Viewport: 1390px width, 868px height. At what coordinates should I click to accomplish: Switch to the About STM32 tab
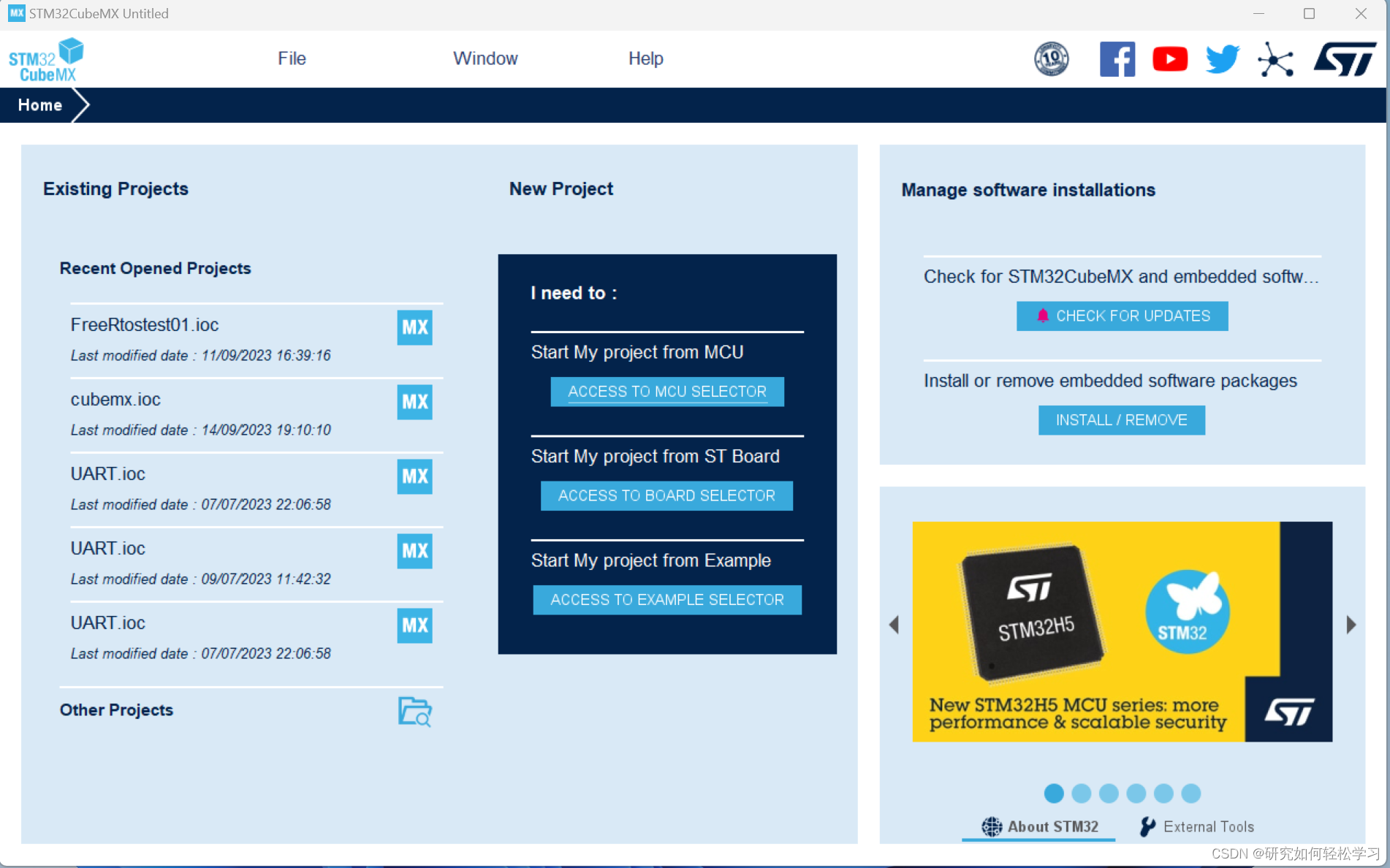(x=1039, y=826)
